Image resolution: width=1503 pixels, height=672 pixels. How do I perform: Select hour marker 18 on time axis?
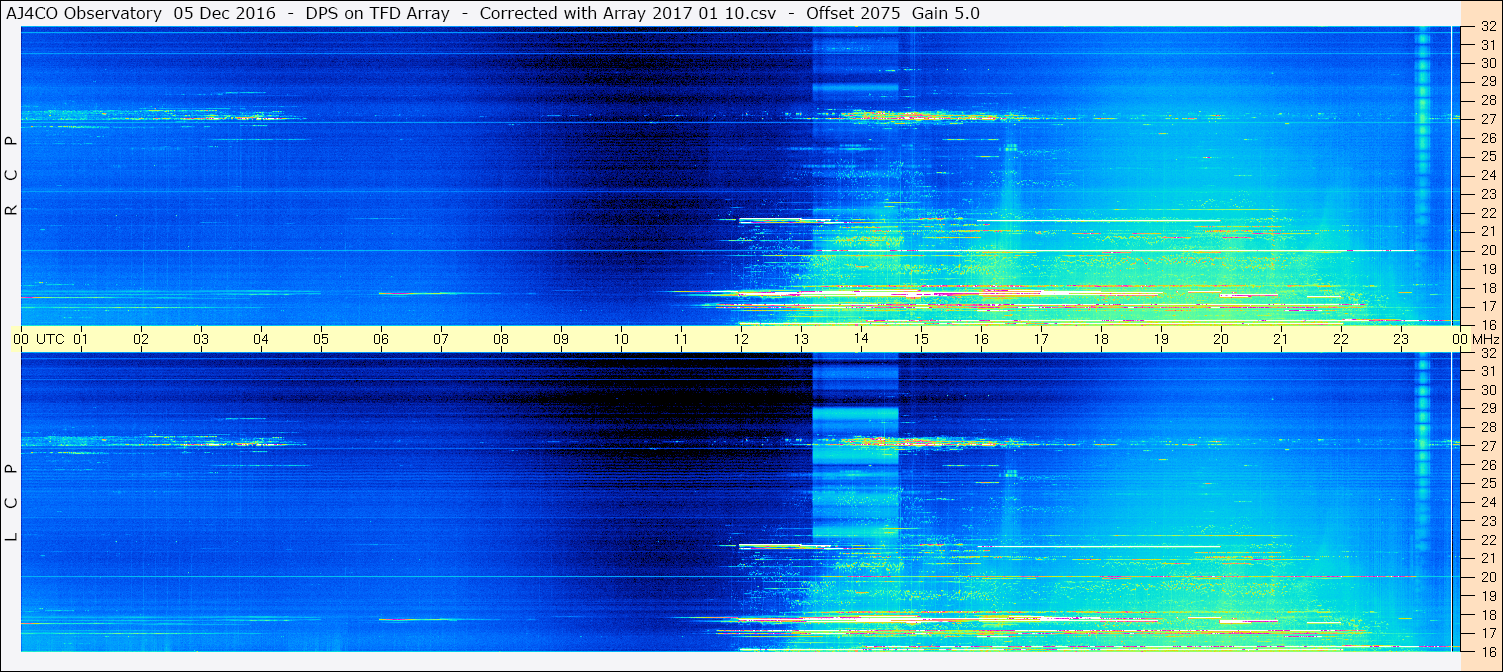[x=1101, y=339]
